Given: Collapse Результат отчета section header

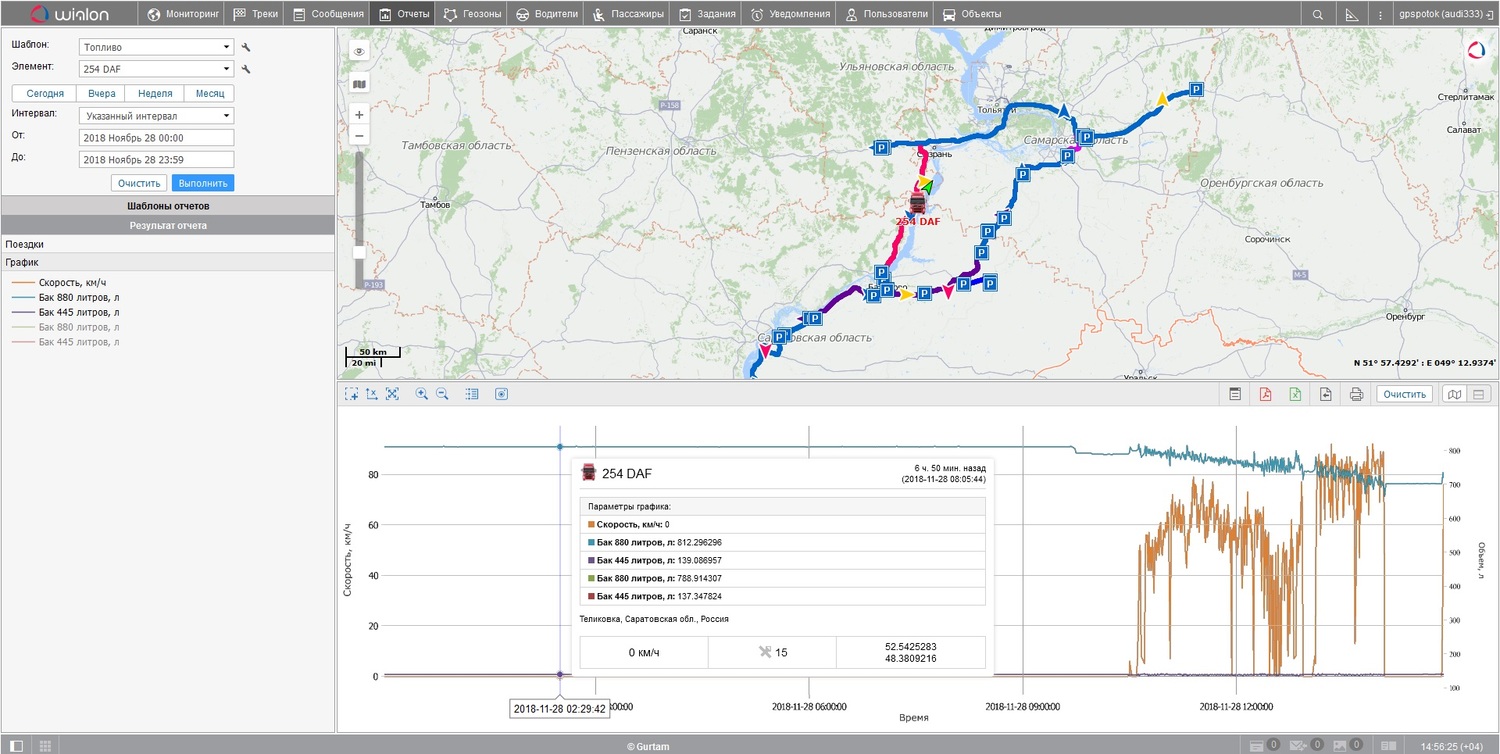Looking at the screenshot, I should click(x=167, y=226).
